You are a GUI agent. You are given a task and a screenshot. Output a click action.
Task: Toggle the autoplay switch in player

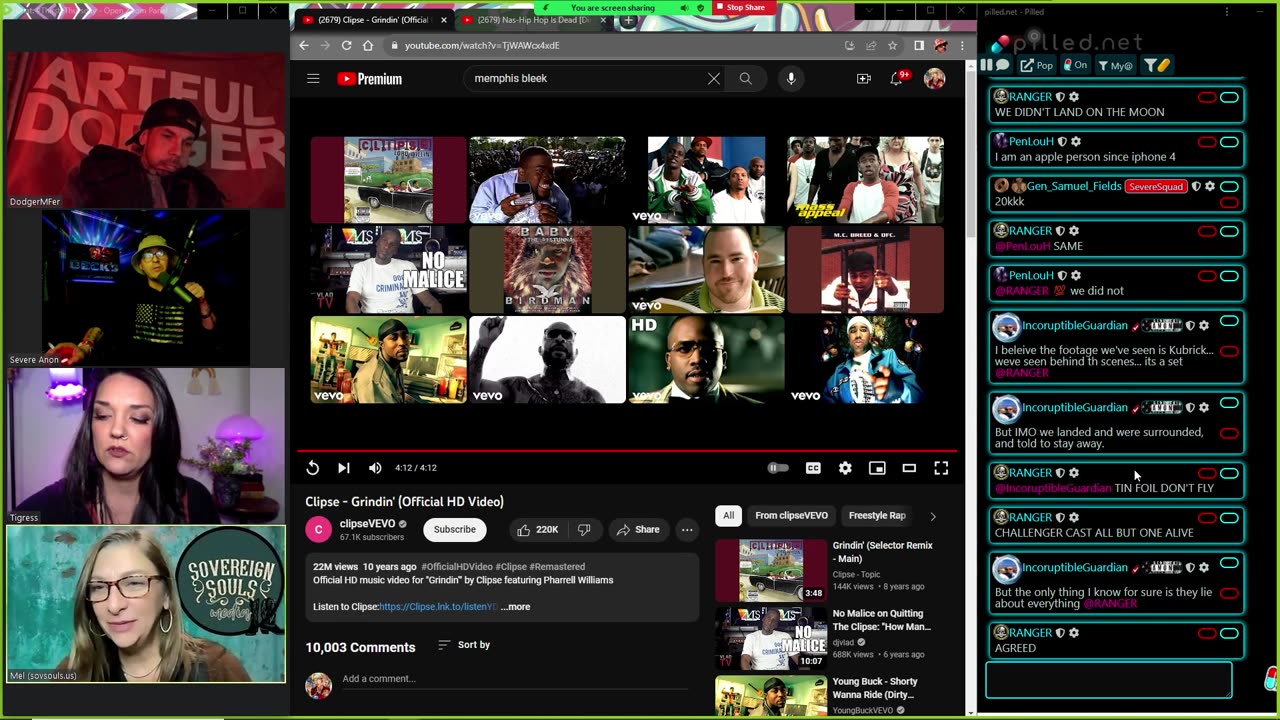pos(778,468)
